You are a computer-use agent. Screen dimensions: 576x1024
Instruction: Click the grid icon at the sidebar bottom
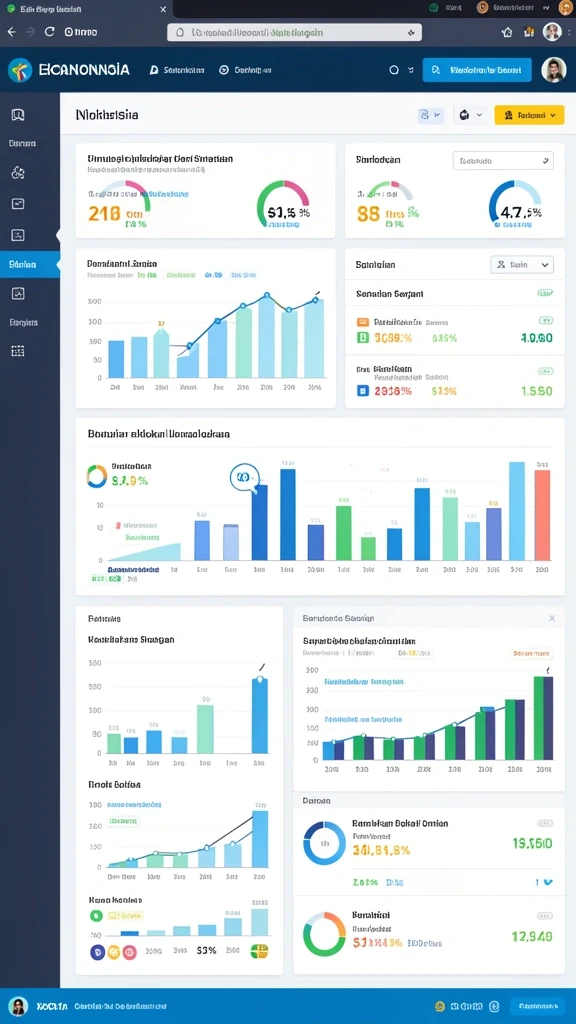tap(18, 351)
